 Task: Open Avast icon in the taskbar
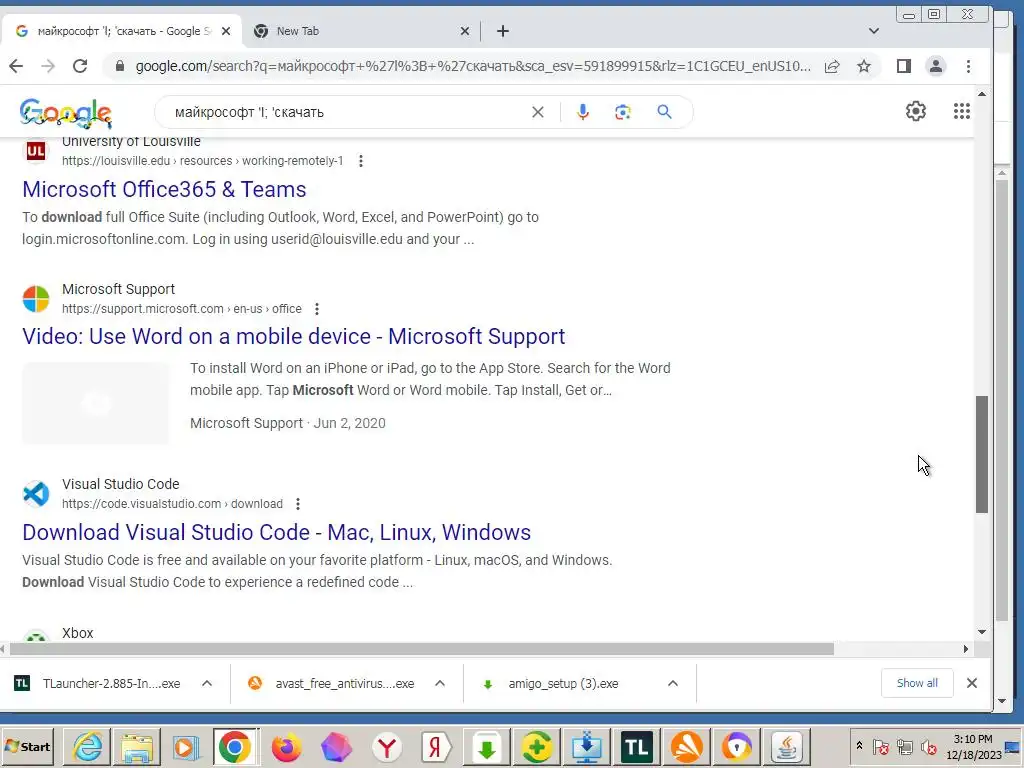click(686, 746)
